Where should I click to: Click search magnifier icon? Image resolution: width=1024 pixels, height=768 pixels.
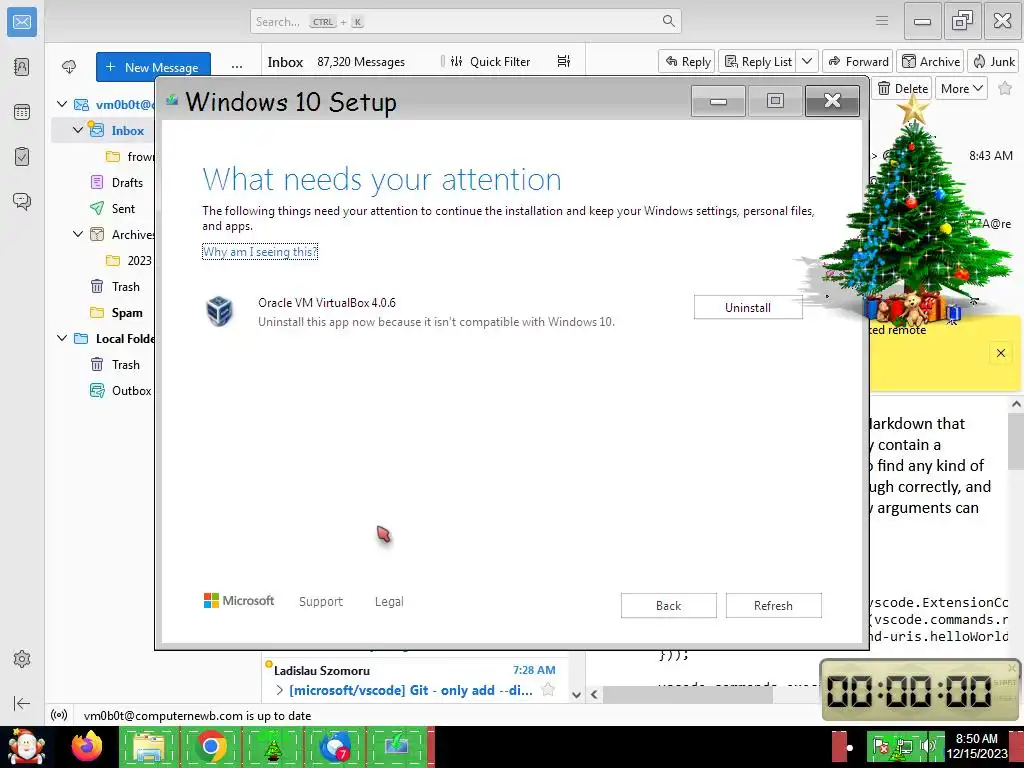668,21
